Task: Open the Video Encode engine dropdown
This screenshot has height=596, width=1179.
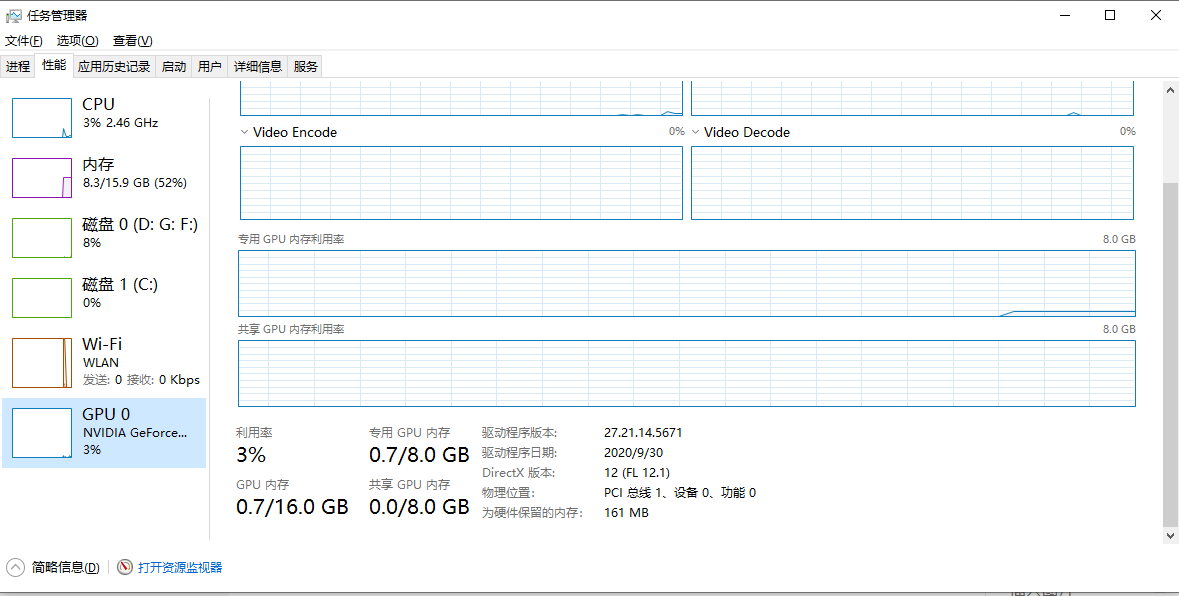Action: pos(244,132)
